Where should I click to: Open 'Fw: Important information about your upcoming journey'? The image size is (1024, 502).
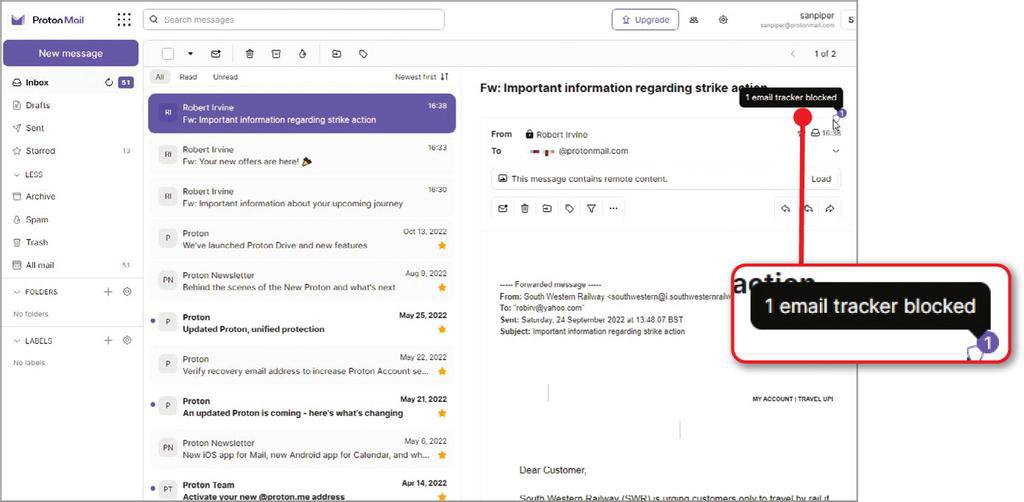coord(302,197)
